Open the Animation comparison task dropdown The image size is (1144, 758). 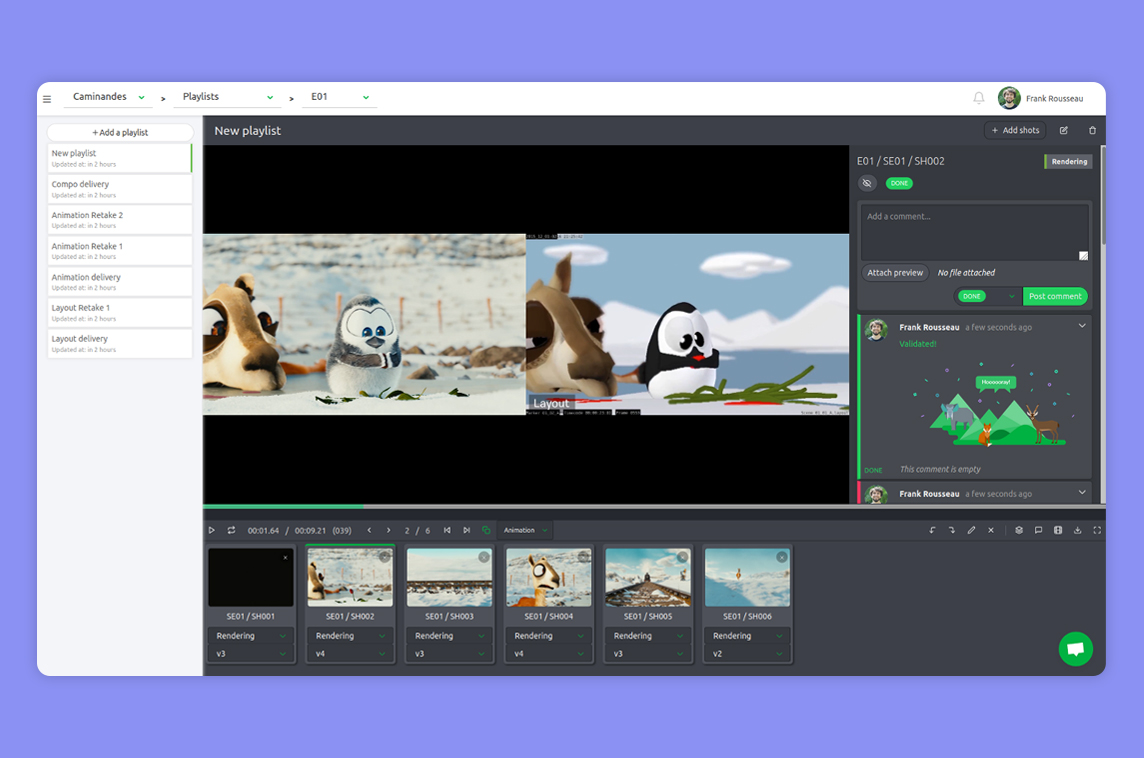pos(525,530)
